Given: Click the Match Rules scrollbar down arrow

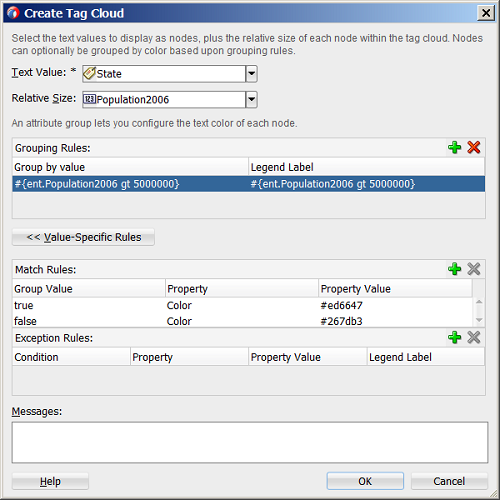Looking at the screenshot, I should [x=479, y=320].
